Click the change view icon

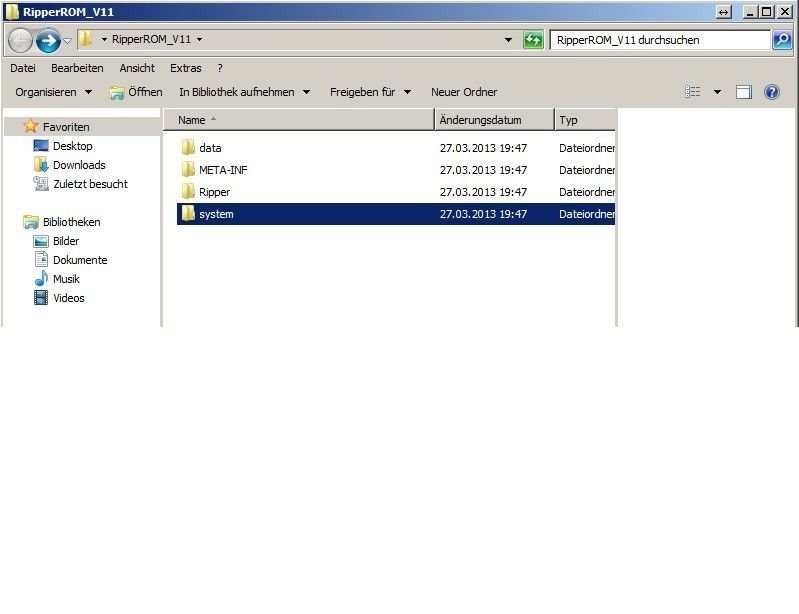693,92
